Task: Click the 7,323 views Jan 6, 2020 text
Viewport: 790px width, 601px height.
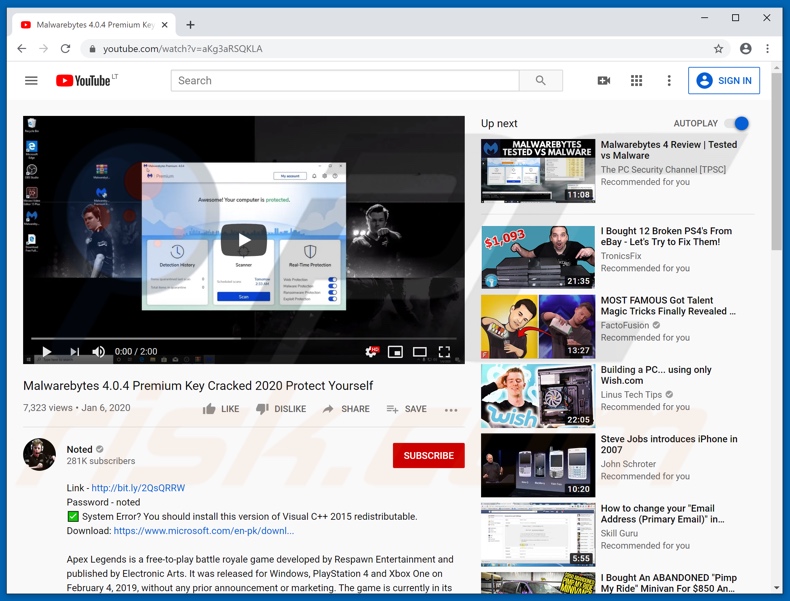Action: click(77, 408)
